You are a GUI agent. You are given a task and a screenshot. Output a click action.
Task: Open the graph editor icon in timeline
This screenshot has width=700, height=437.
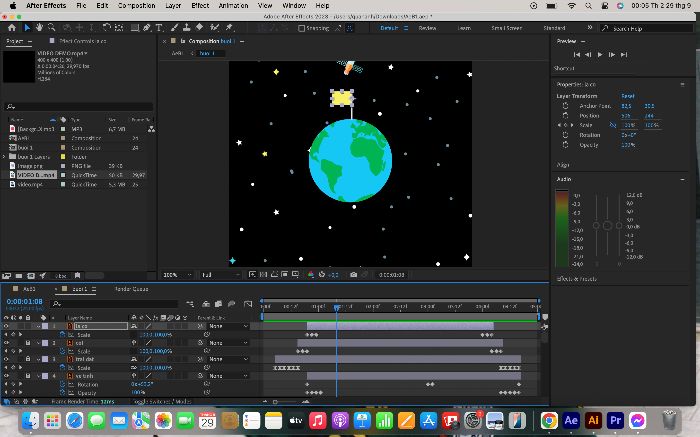pos(248,304)
